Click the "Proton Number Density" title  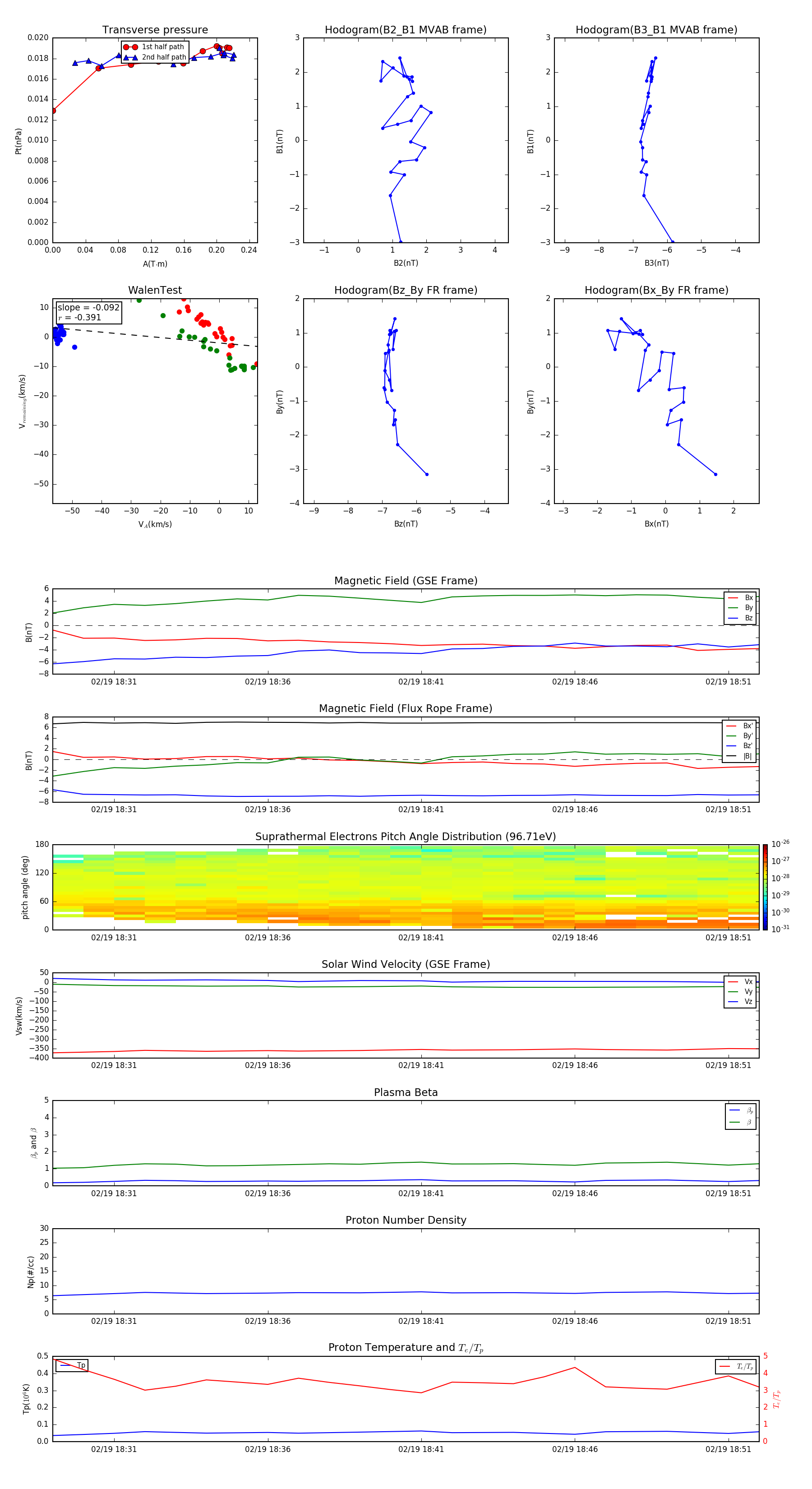coord(406,1220)
